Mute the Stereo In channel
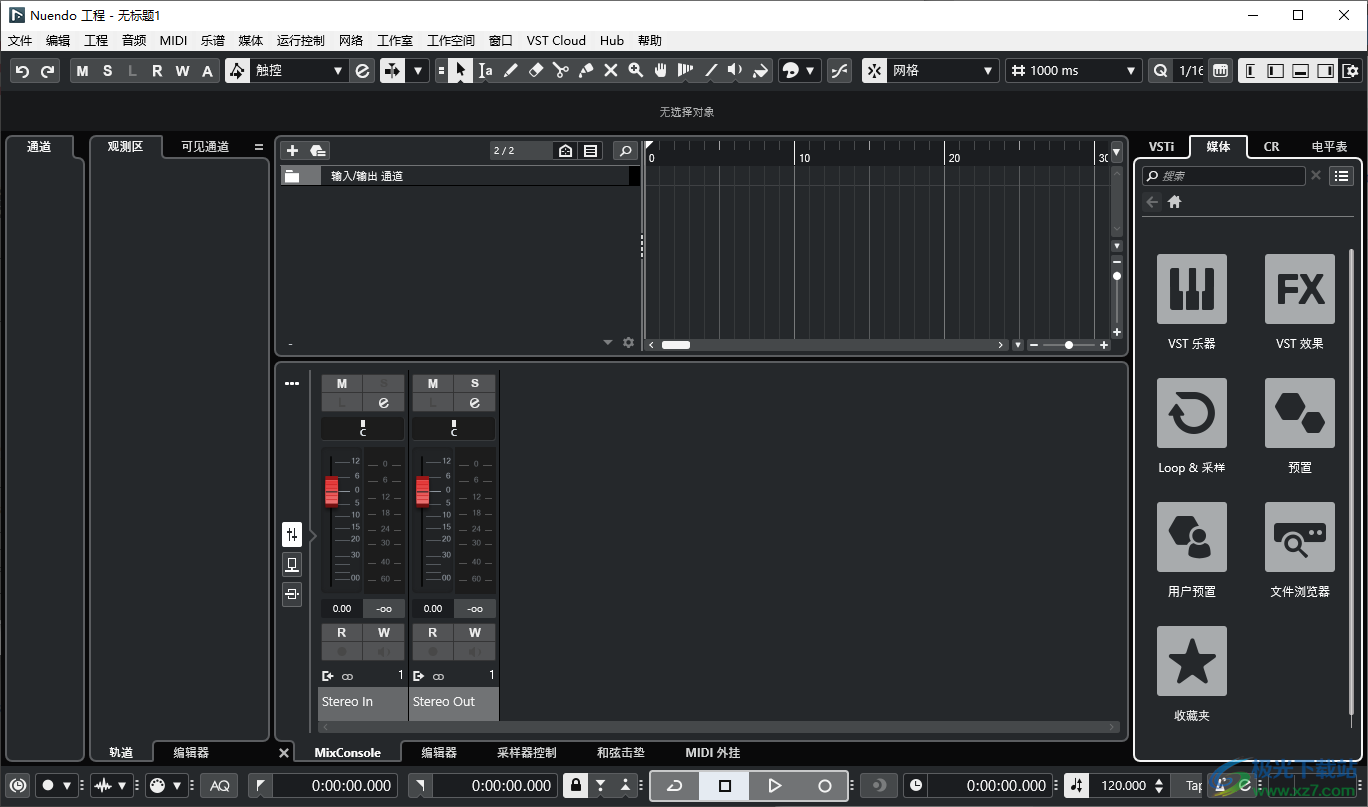 342,384
